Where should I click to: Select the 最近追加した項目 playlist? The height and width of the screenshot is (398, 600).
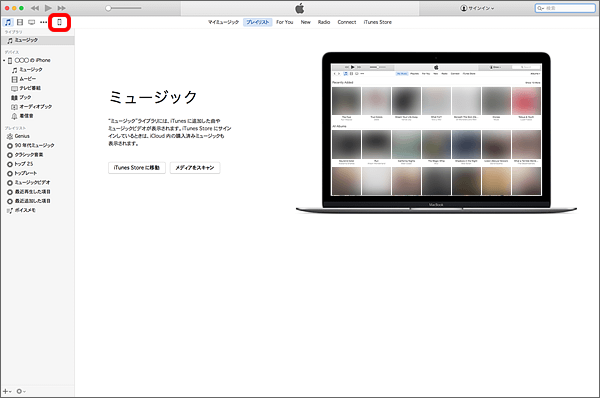[38, 201]
